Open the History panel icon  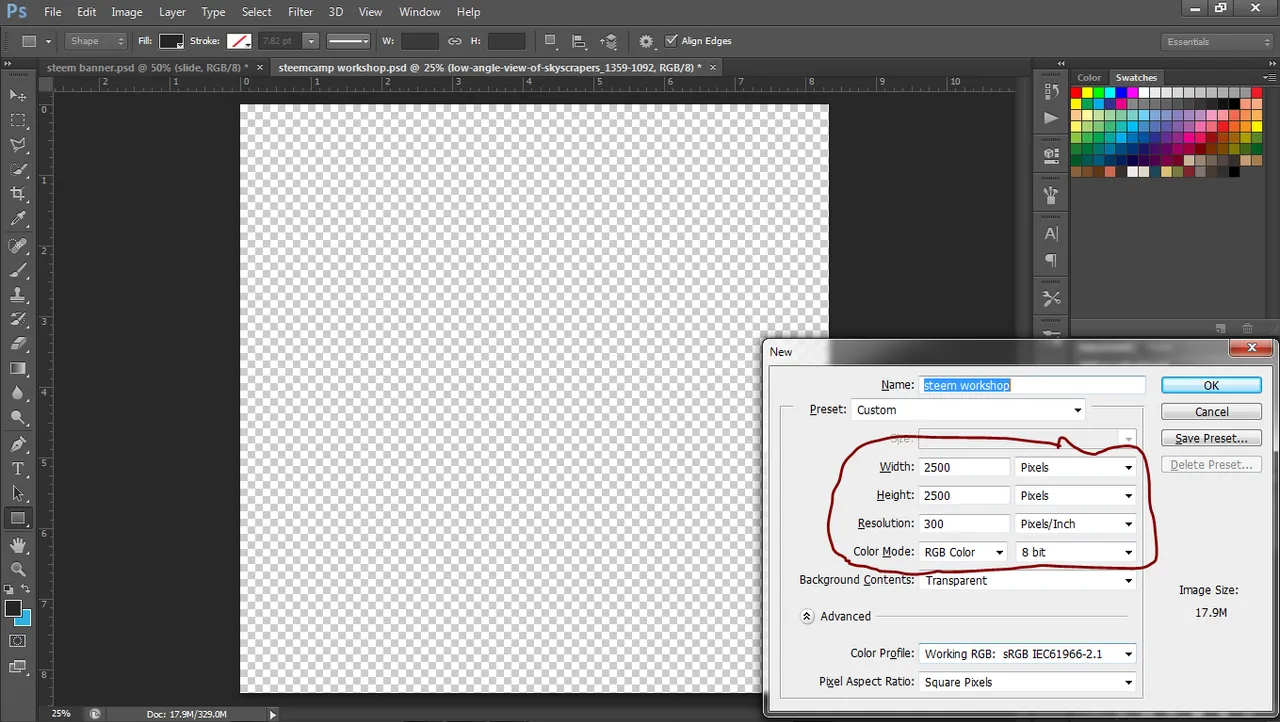click(1051, 91)
